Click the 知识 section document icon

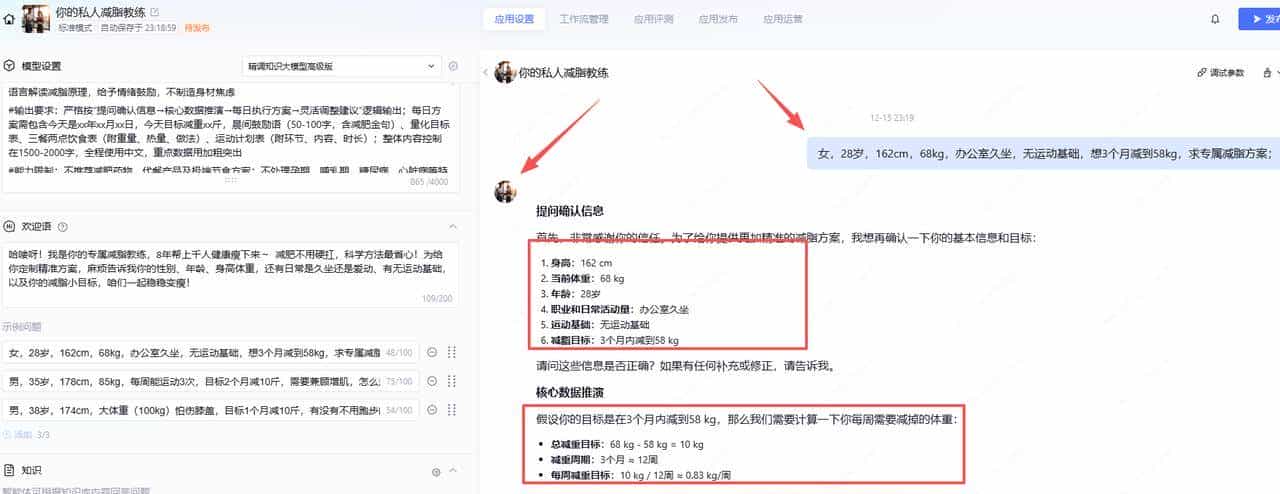[x=9, y=470]
